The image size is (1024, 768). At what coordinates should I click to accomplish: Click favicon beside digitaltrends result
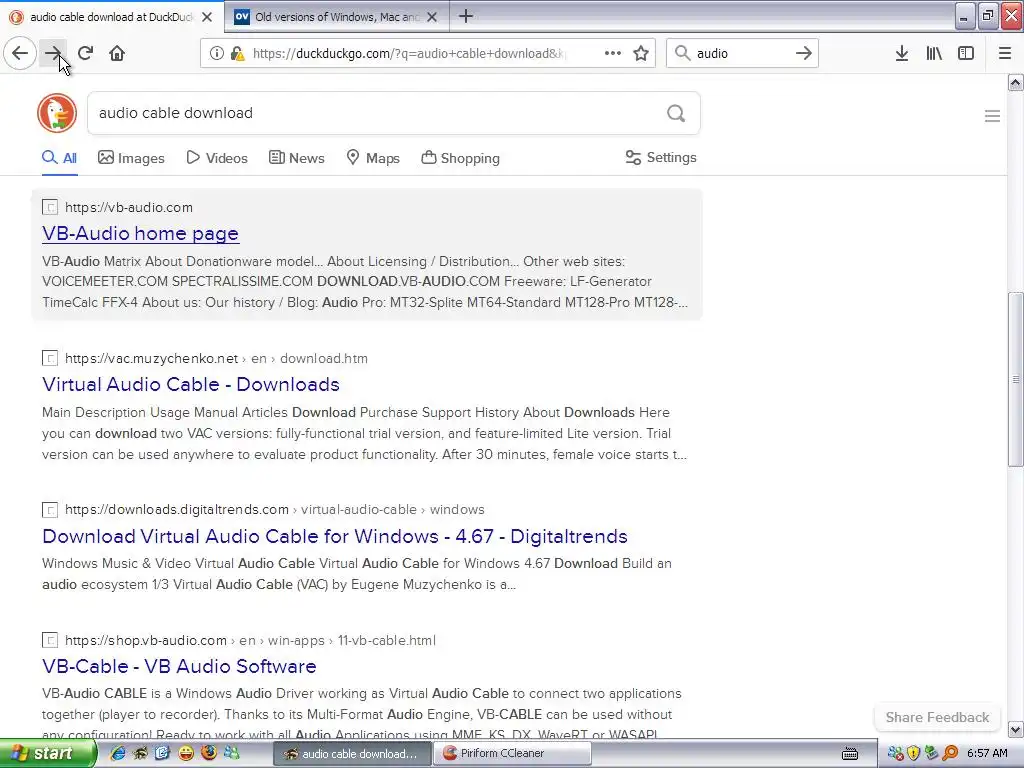(x=50, y=509)
